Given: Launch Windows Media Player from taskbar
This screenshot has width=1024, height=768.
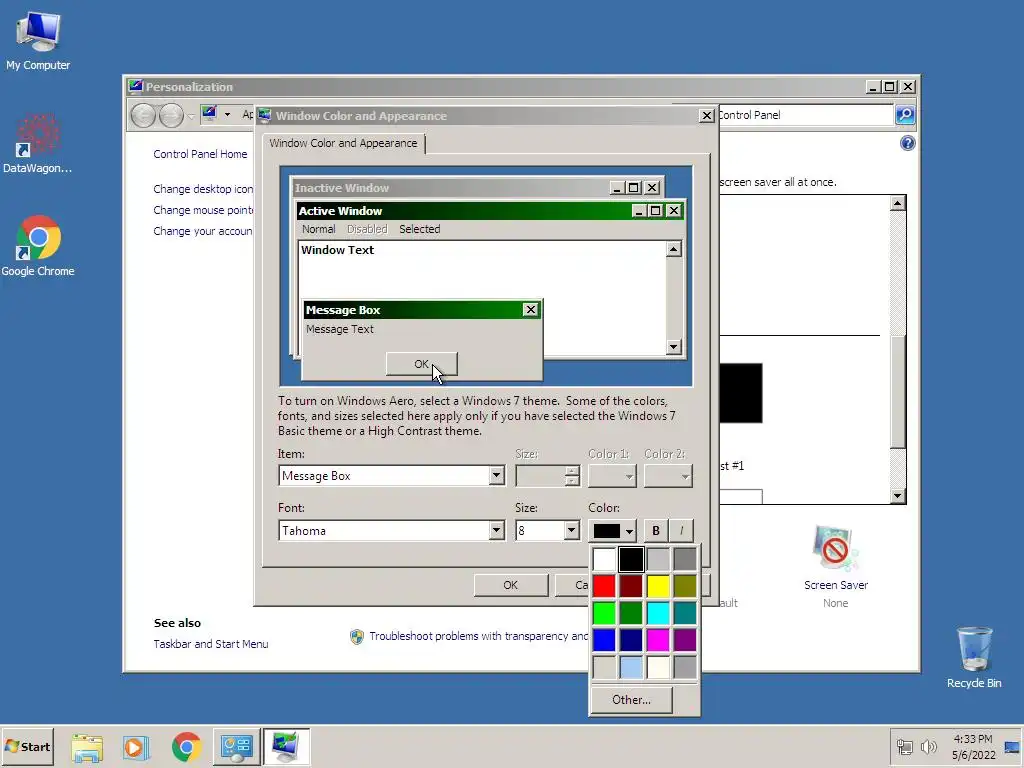Looking at the screenshot, I should 136,747.
